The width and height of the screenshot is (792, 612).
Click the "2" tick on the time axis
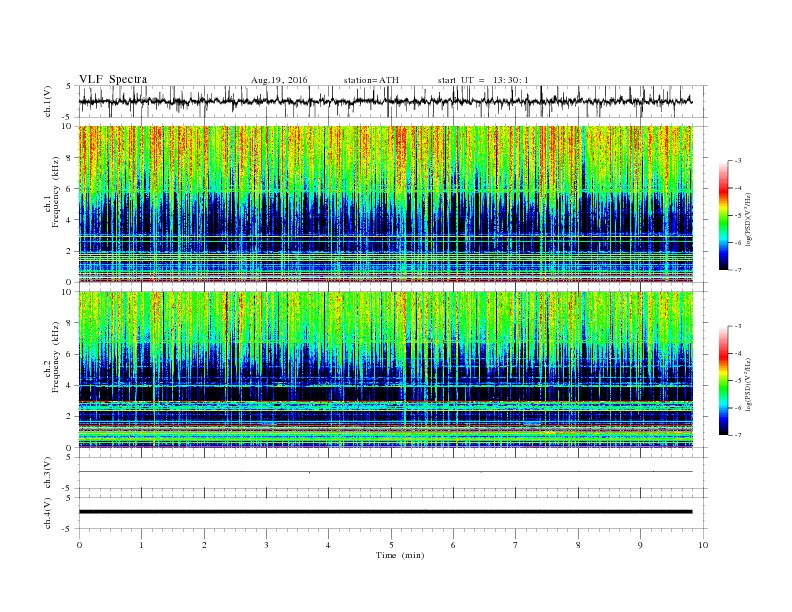204,545
